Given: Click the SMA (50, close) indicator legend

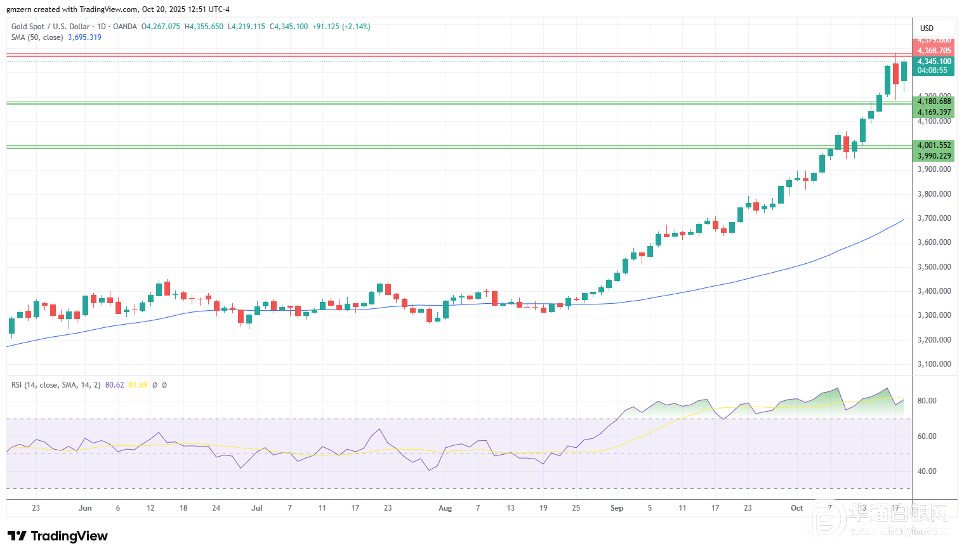Looking at the screenshot, I should 38,36.
